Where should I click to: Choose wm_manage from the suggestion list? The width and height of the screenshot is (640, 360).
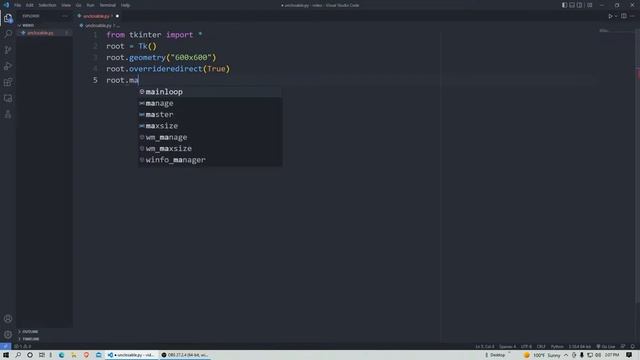[210, 137]
